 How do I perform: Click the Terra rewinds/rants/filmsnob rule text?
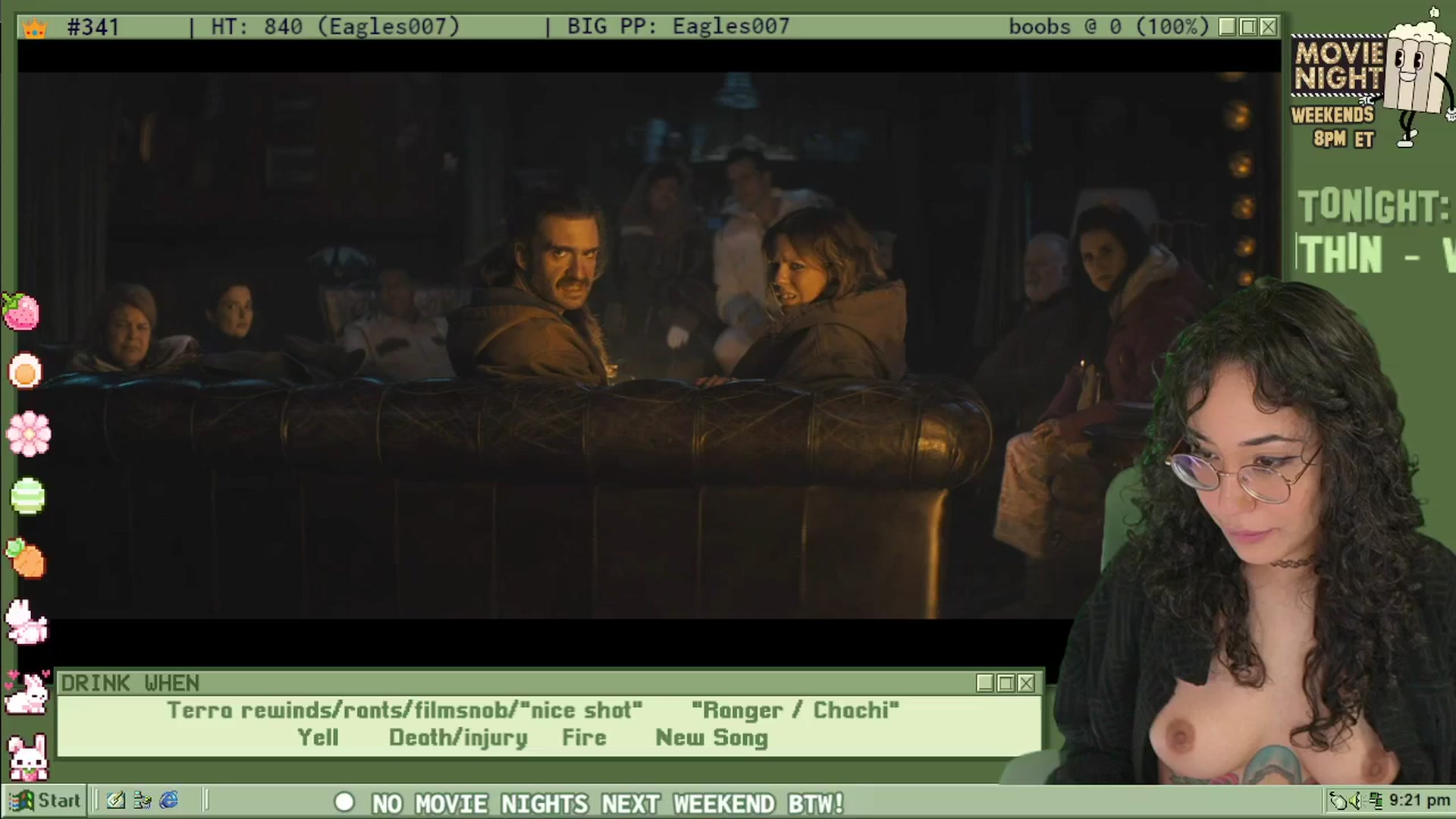[x=405, y=711]
